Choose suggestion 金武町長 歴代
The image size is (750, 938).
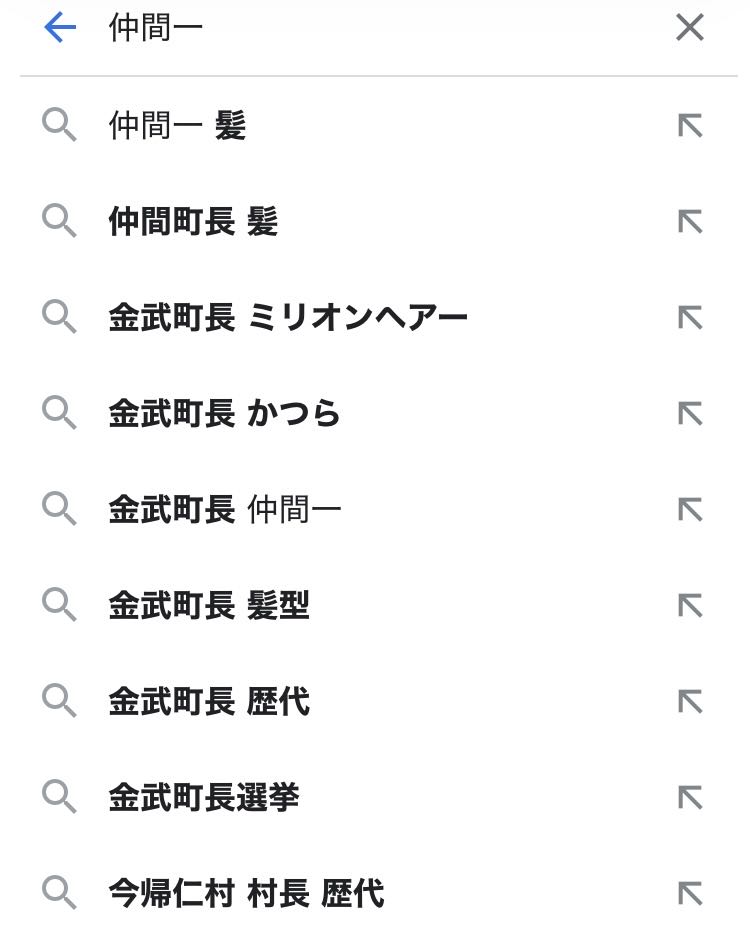pyautogui.click(x=209, y=702)
